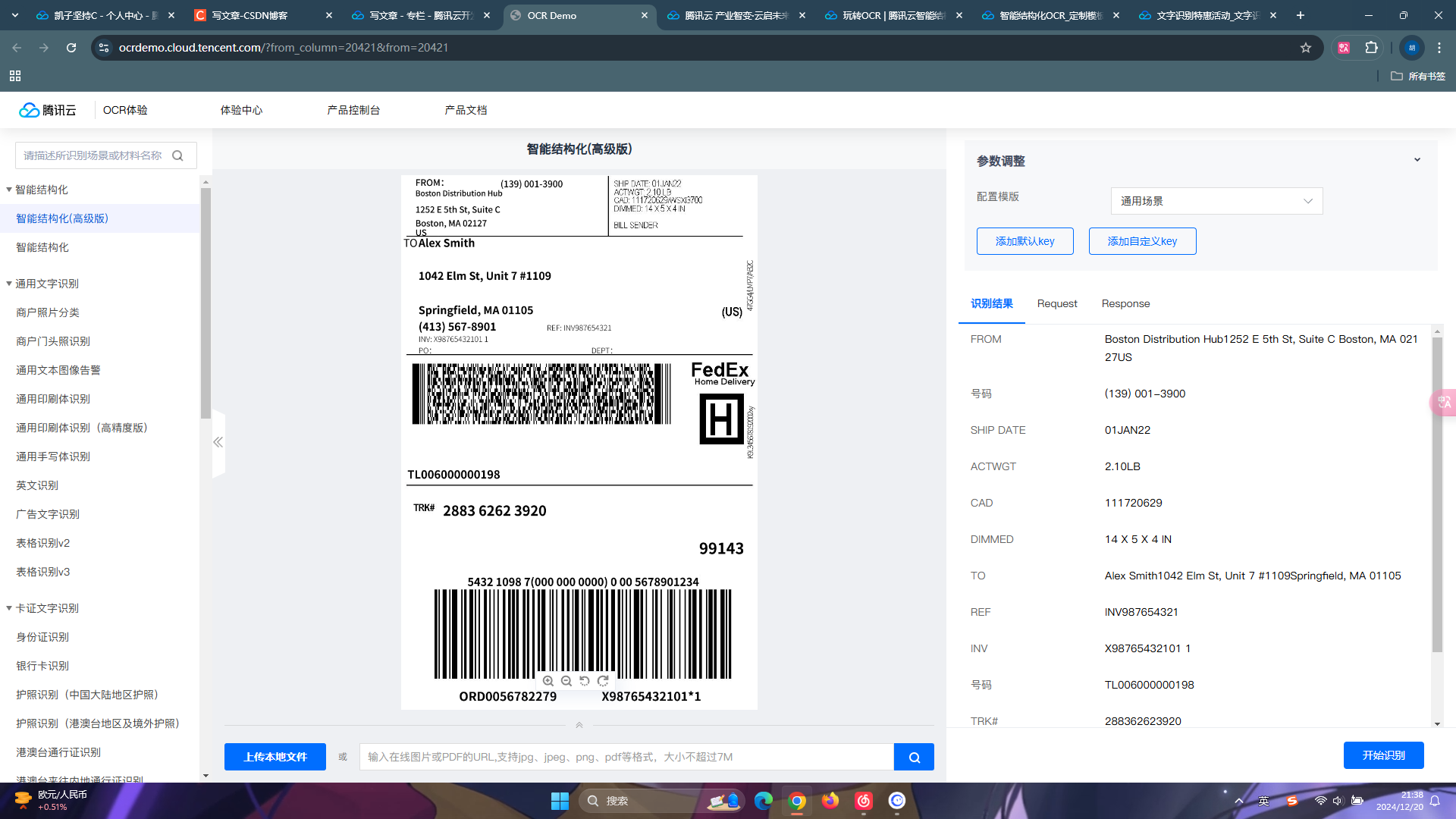Switch to the 识别结果 tab
1456x819 pixels.
pos(992,303)
